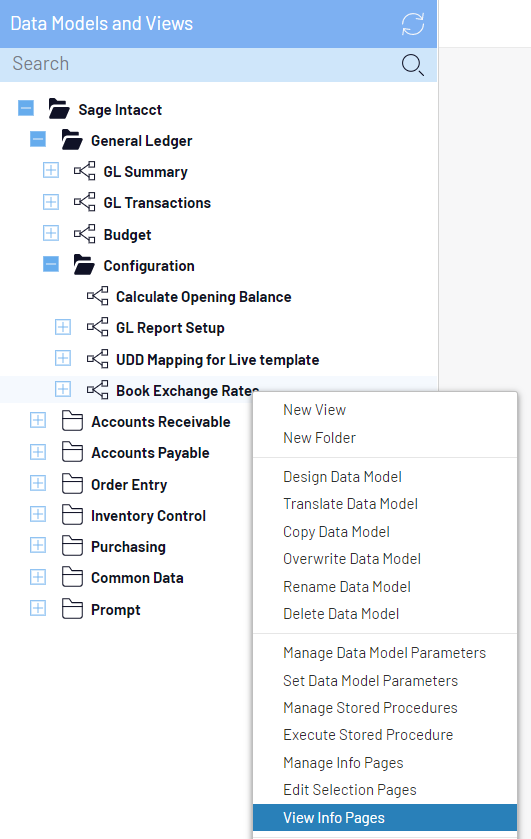The width and height of the screenshot is (531, 839).
Task: Click the refresh icon in the header
Action: click(413, 24)
